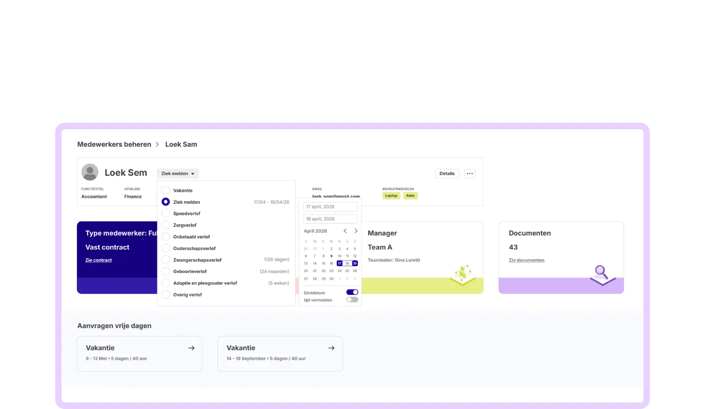Screen dimensions: 705x409
Task: Open the Zie contract link
Action: point(98,260)
